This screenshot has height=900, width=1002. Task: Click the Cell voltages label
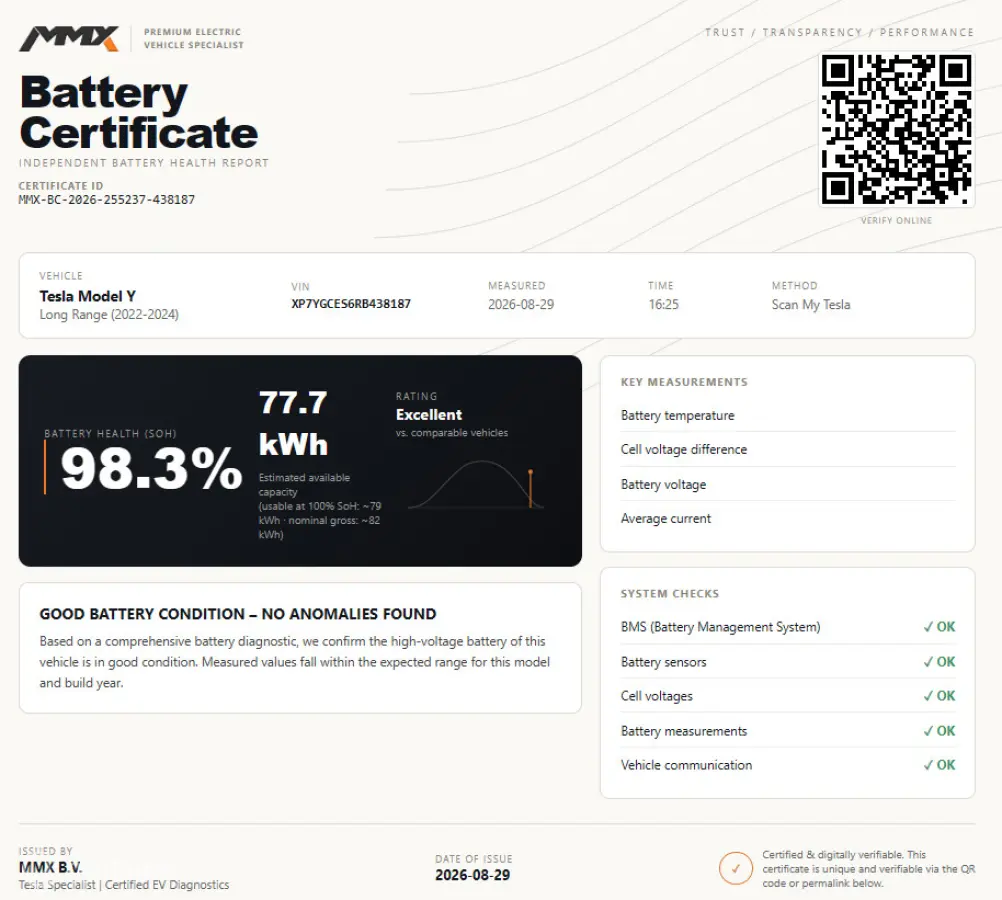(x=656, y=696)
